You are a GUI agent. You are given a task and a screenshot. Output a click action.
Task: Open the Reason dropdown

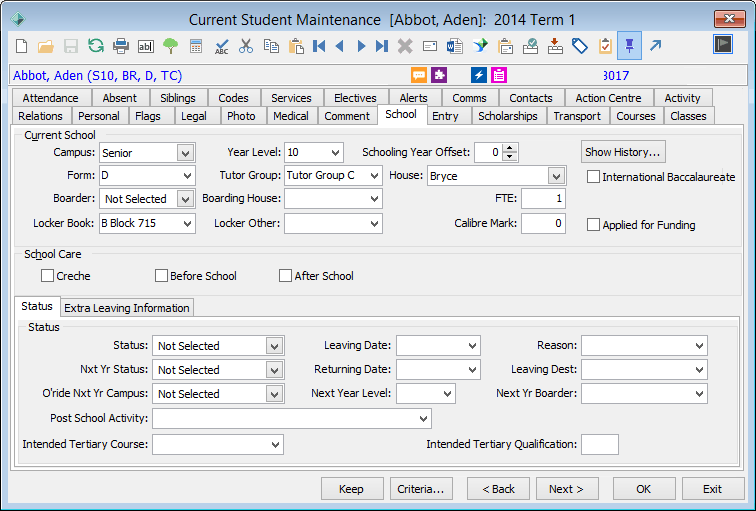coord(699,346)
